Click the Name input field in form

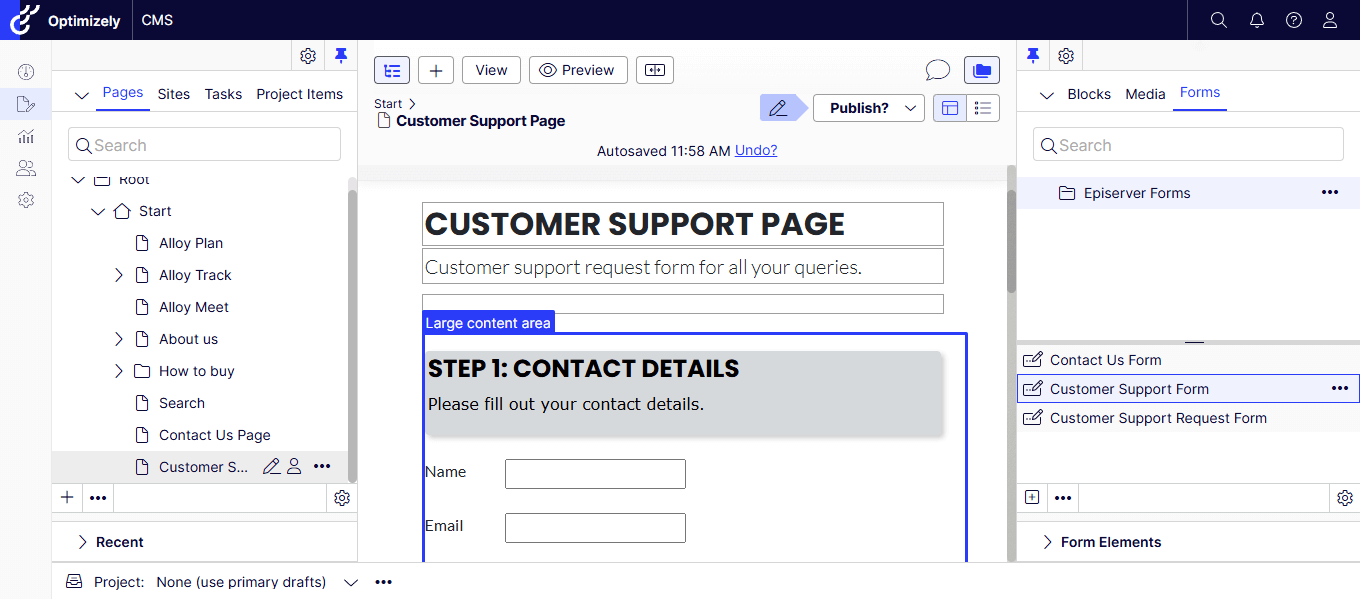[595, 474]
